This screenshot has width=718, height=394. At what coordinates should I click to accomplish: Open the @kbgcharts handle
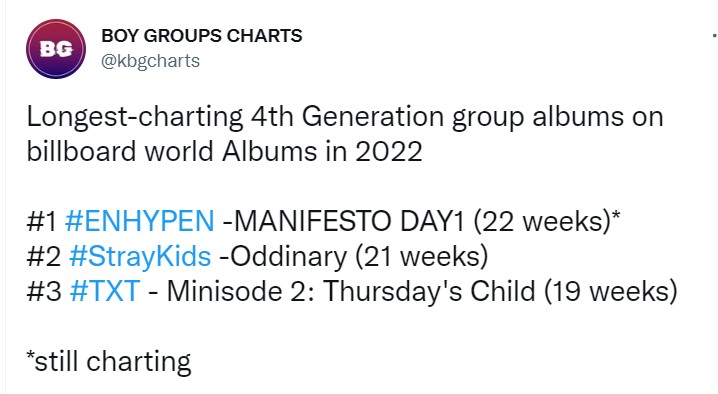150,61
